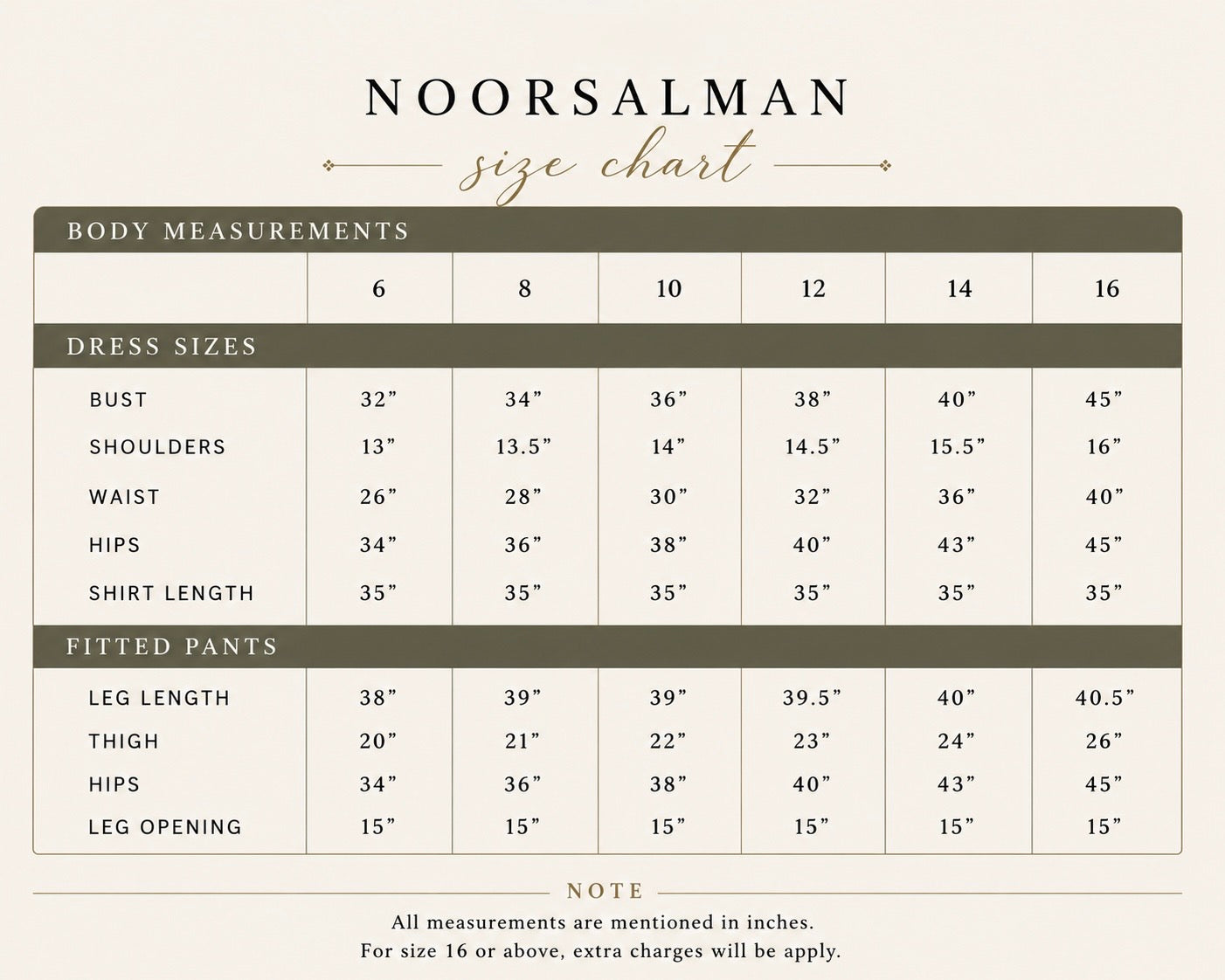Select size 16 column header
Image resolution: width=1225 pixels, height=980 pixels.
[x=1106, y=288]
